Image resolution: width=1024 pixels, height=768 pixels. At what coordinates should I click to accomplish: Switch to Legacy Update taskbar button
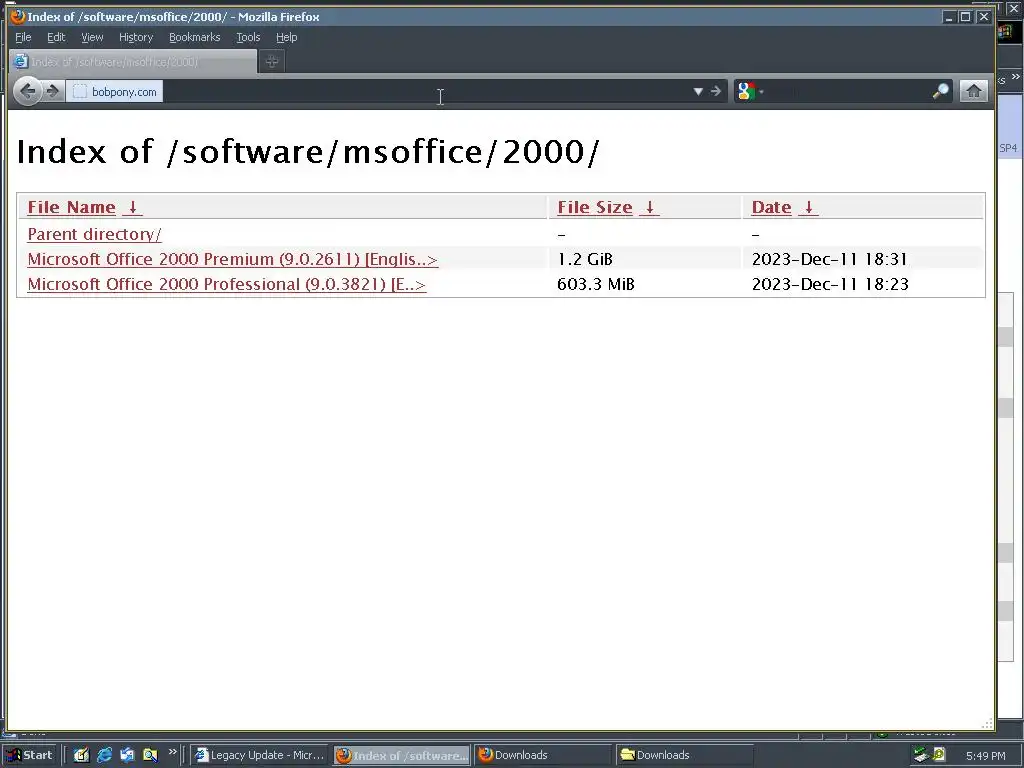260,755
